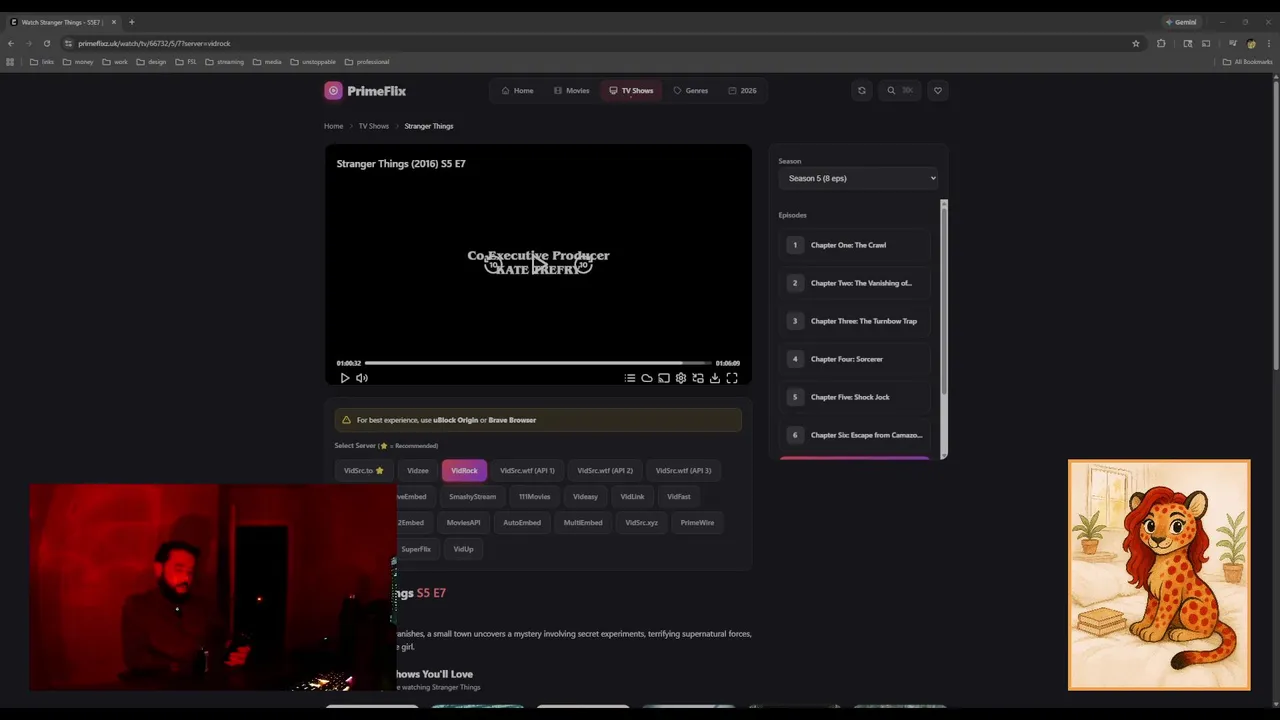1280x720 pixels.
Task: Open the player episode list icon
Action: coord(630,378)
